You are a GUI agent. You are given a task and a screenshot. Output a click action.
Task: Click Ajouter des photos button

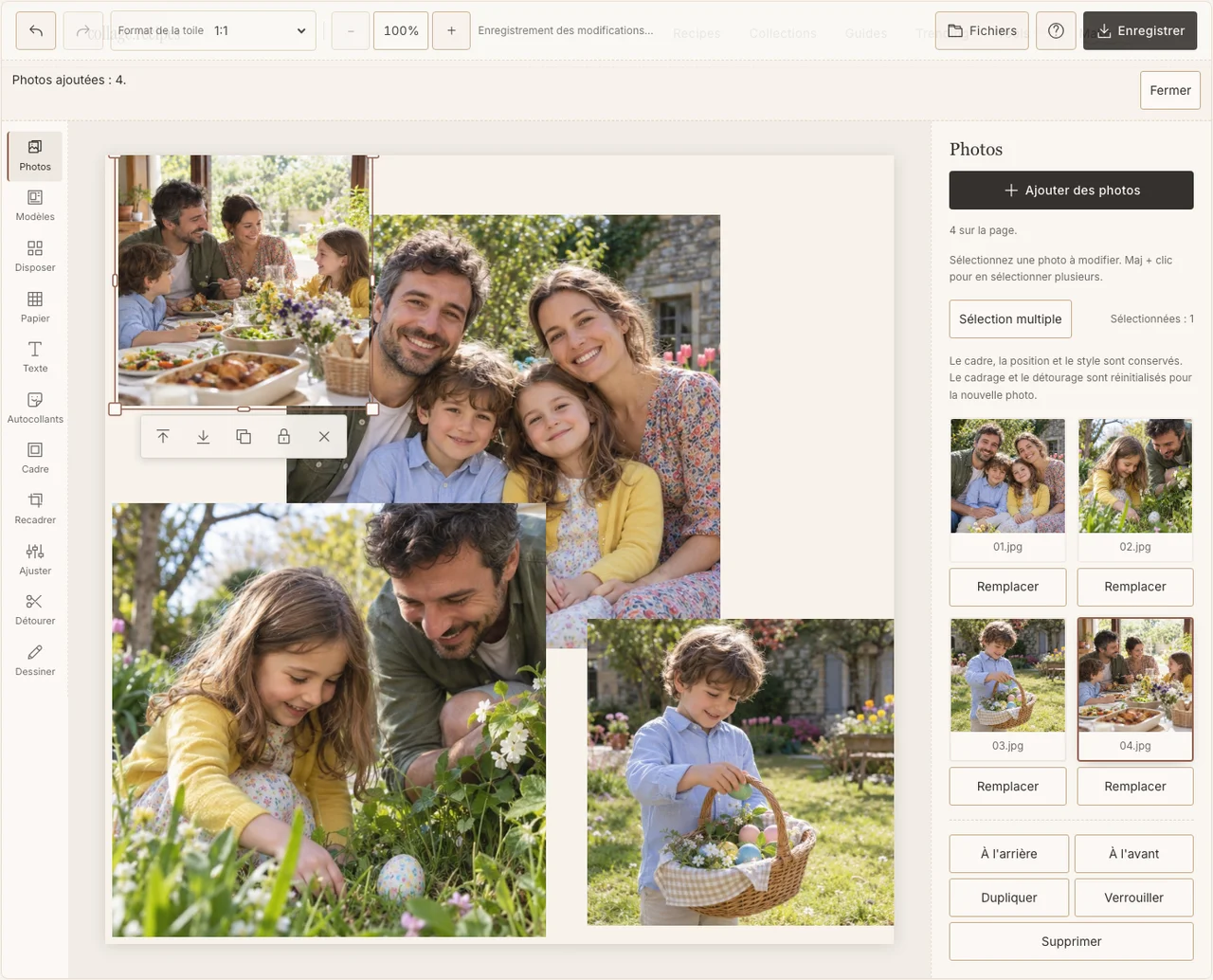1072,191
